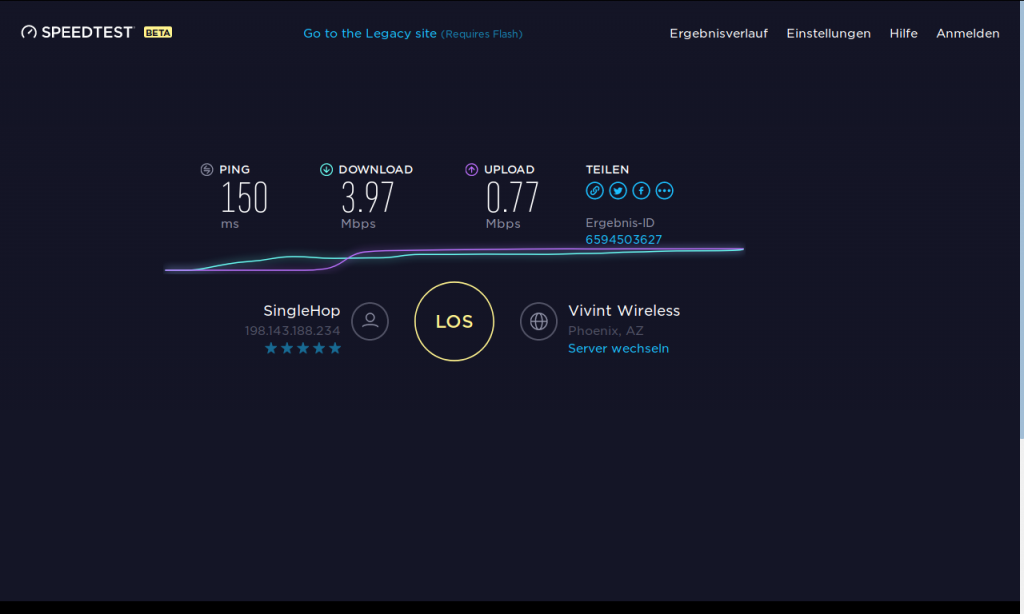Click the Speedtest logo
This screenshot has width=1024, height=614.
click(77, 32)
